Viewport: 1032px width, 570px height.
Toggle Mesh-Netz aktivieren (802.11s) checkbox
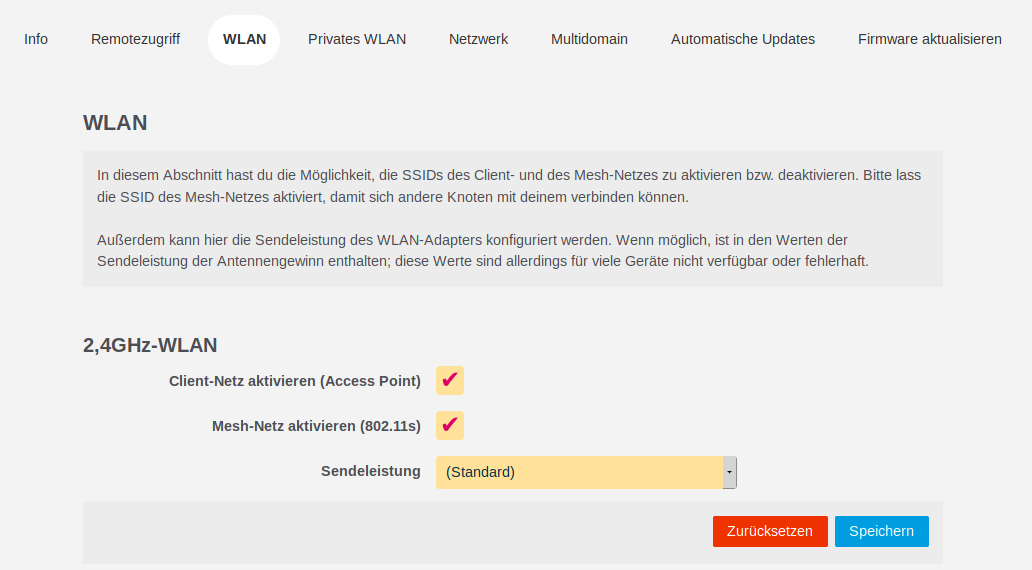450,425
